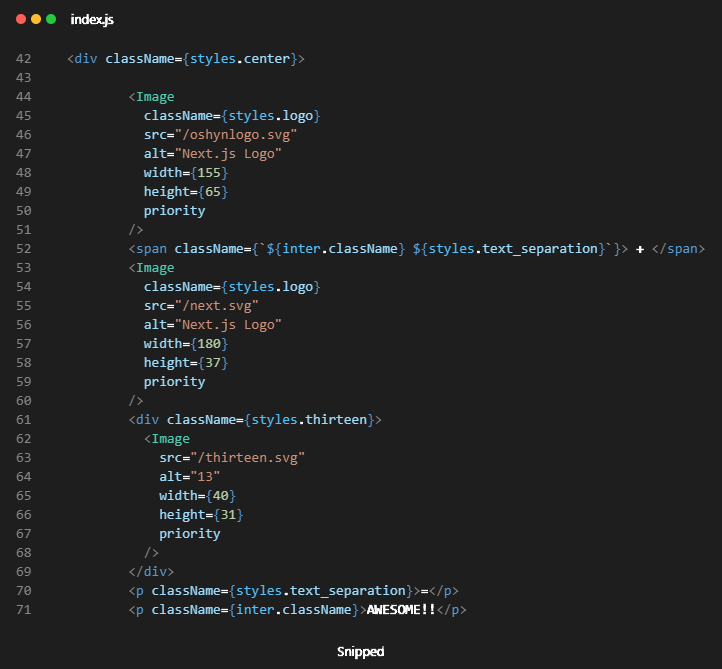Click the "/next.svg" src string
722x669 pixels.
tap(216, 306)
